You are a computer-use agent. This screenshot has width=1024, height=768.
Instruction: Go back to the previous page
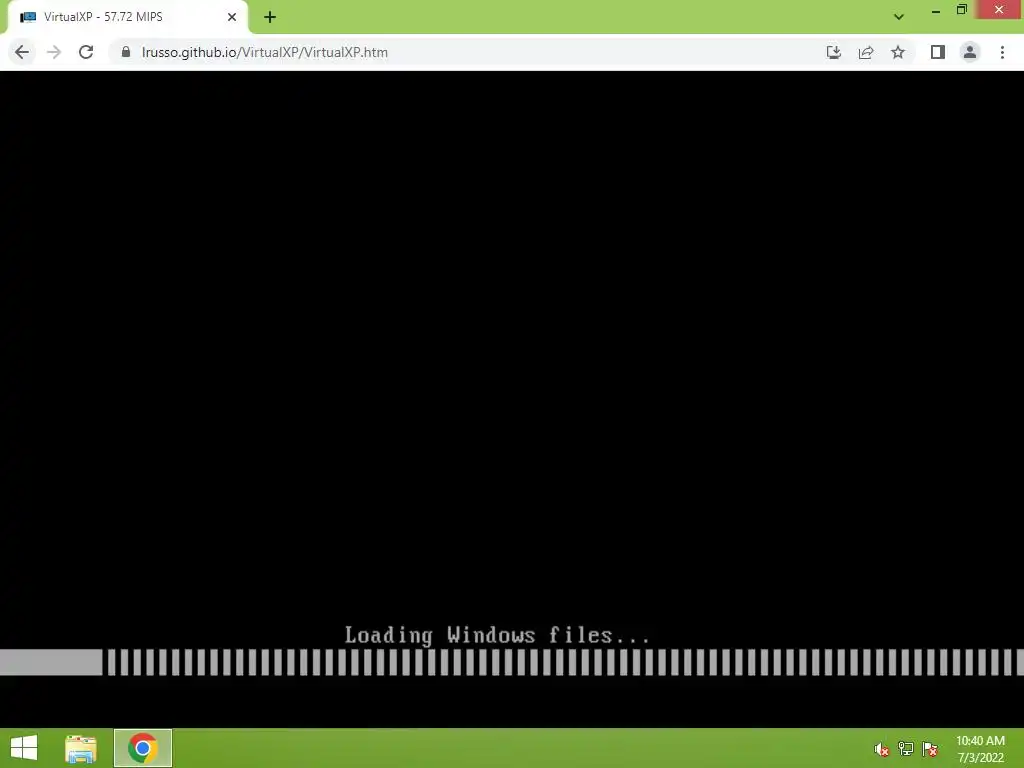click(22, 52)
